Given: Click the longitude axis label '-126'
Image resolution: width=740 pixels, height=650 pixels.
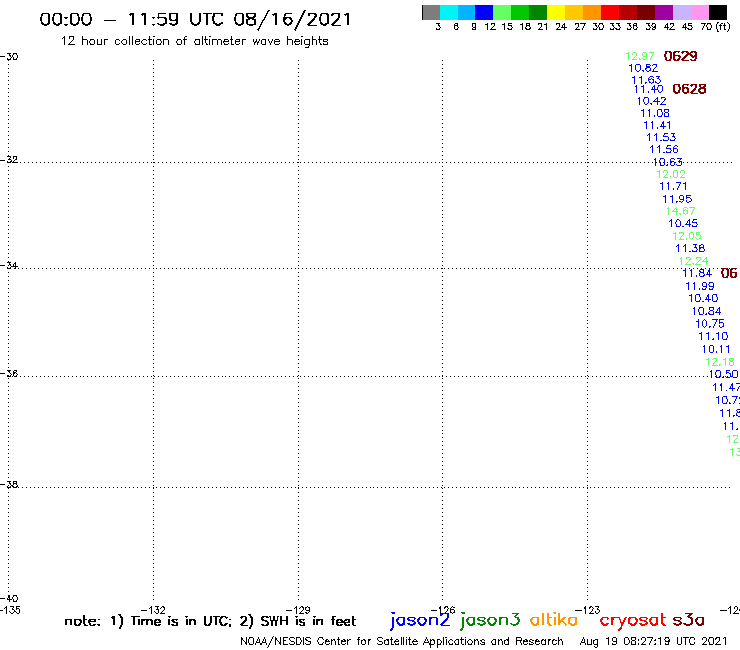Looking at the screenshot, I should [x=443, y=610].
